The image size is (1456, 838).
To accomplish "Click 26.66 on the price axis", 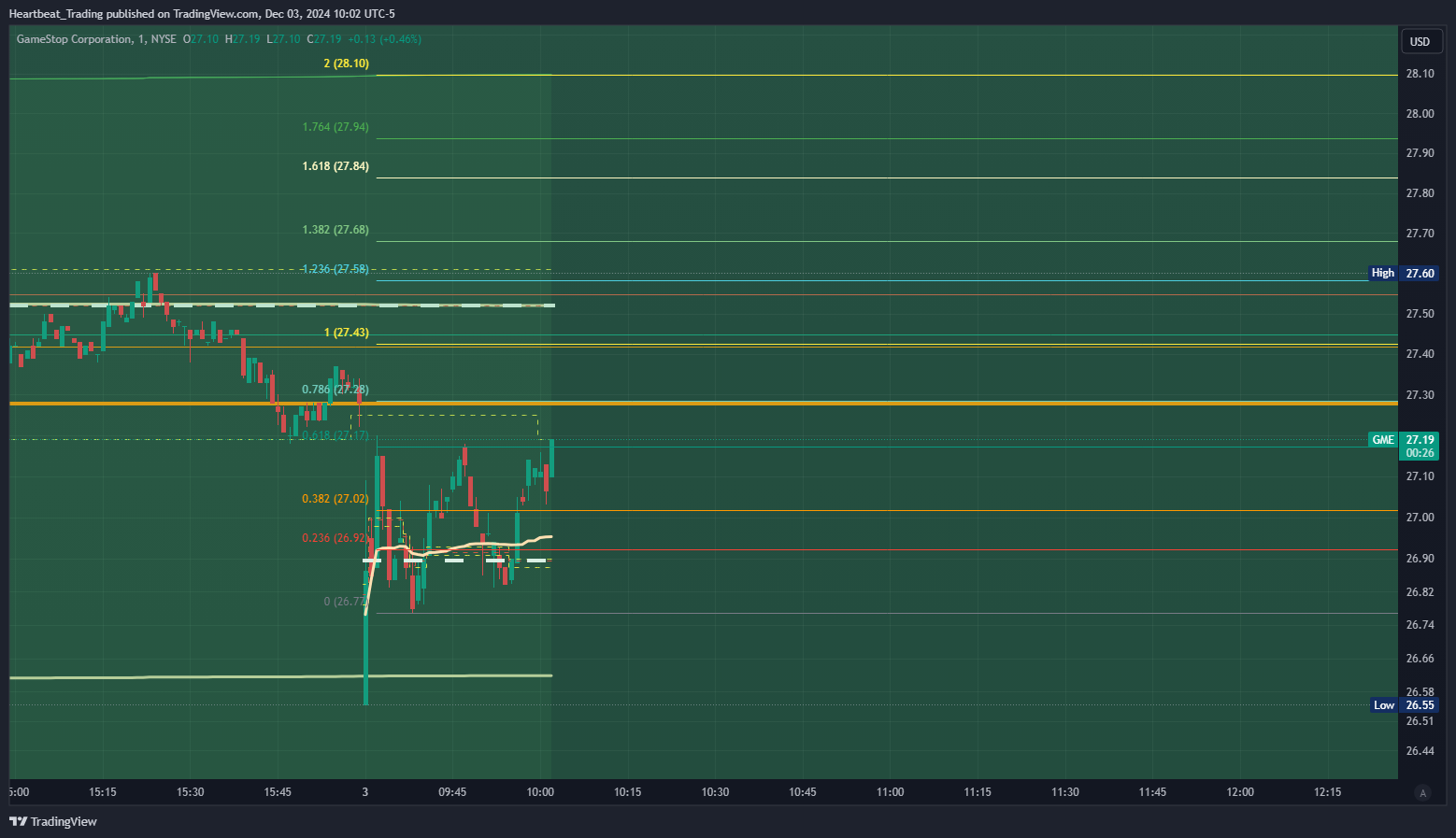I will coord(1420,659).
